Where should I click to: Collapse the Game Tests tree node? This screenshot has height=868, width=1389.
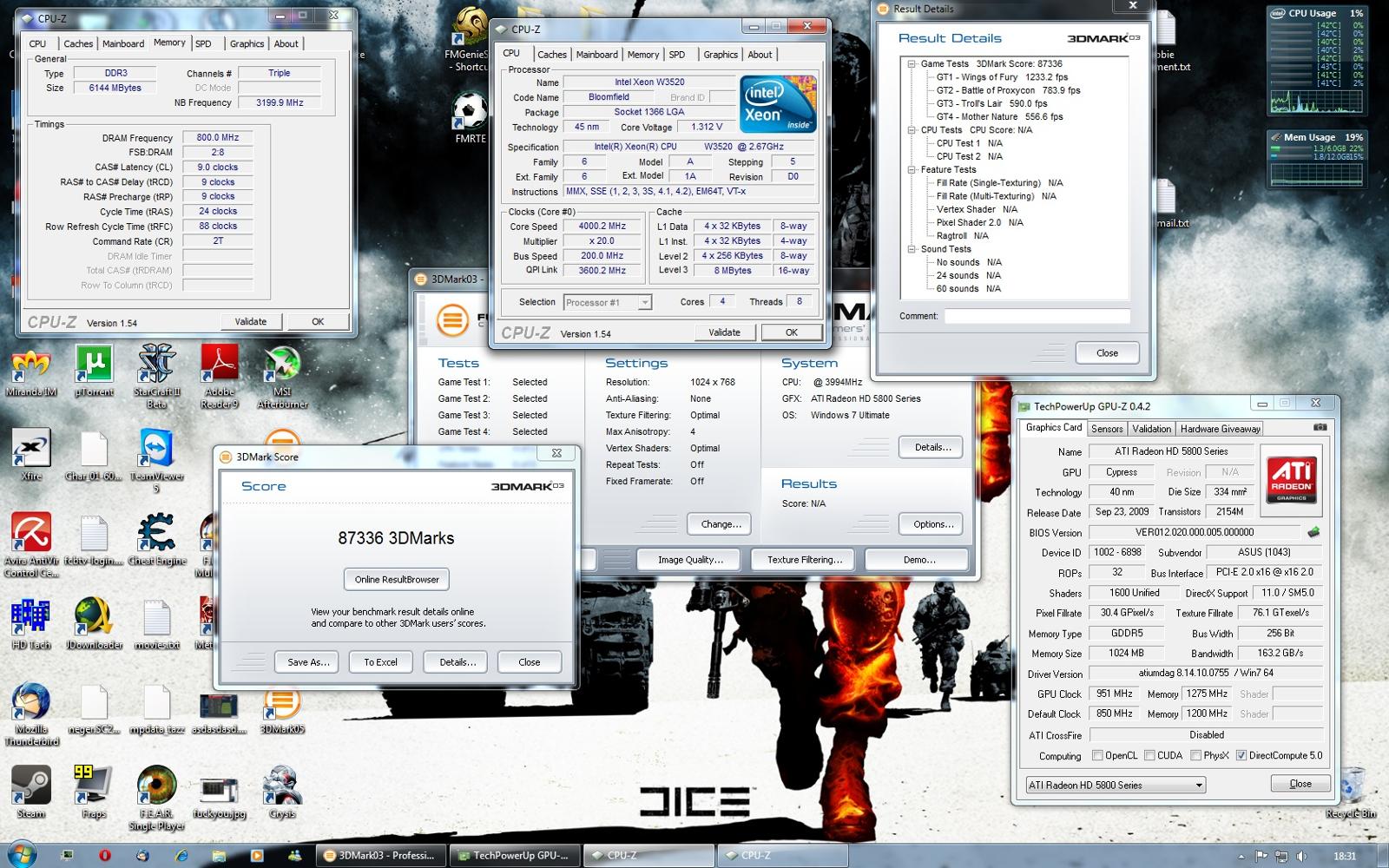[912, 63]
